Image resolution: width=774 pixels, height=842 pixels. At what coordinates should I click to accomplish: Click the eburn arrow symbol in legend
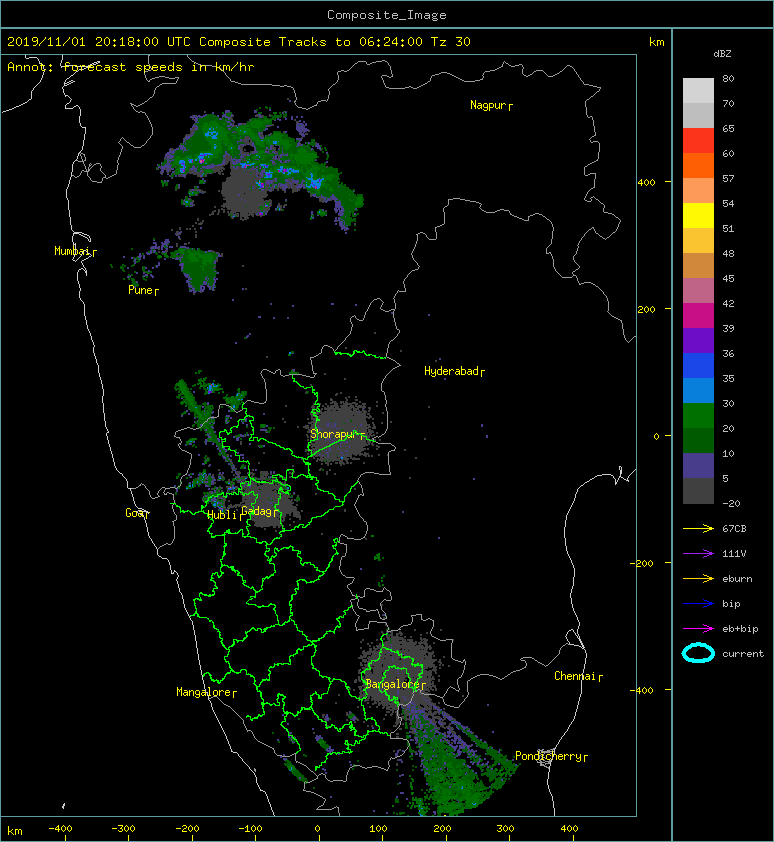coord(698,579)
